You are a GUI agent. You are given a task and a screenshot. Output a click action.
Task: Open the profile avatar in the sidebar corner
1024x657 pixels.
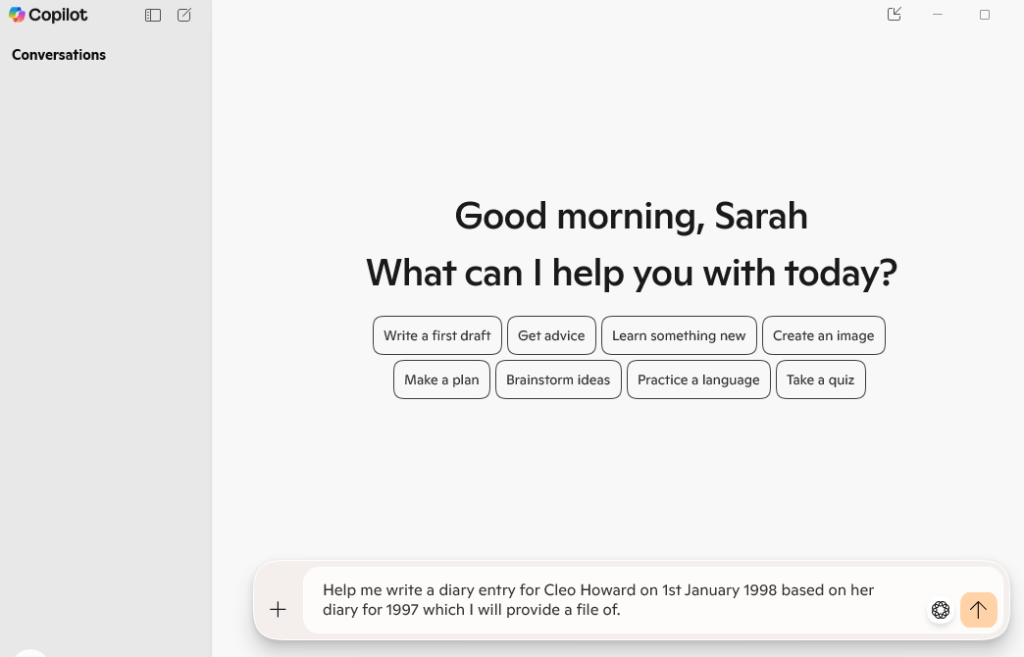pyautogui.click(x=31, y=652)
